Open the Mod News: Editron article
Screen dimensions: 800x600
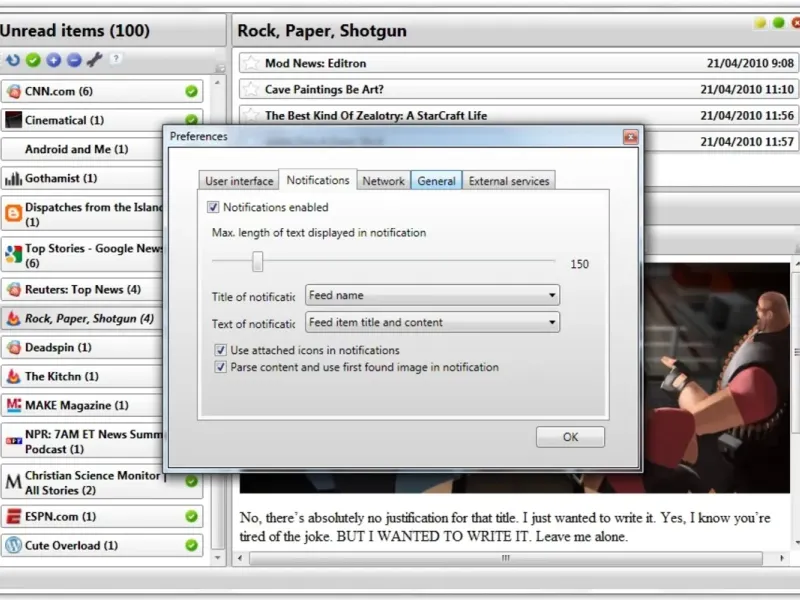(x=519, y=63)
